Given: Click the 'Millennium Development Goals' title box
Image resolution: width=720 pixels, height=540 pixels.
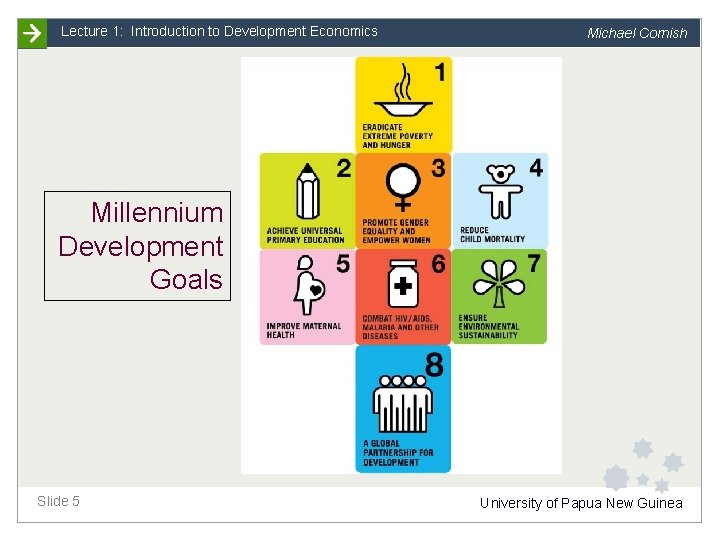Looking at the screenshot, I should tap(137, 246).
